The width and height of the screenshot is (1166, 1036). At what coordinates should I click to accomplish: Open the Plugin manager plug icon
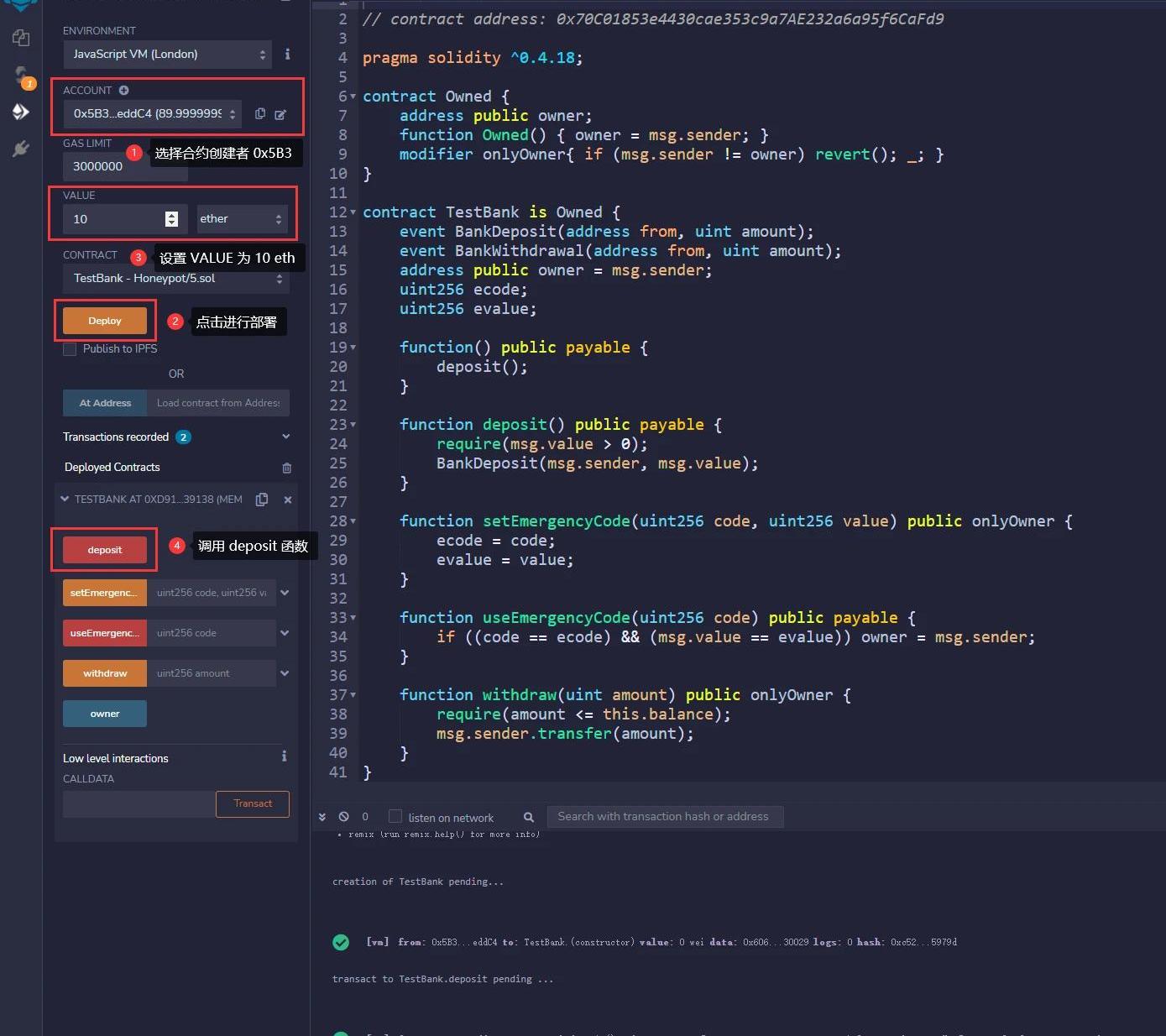[21, 149]
